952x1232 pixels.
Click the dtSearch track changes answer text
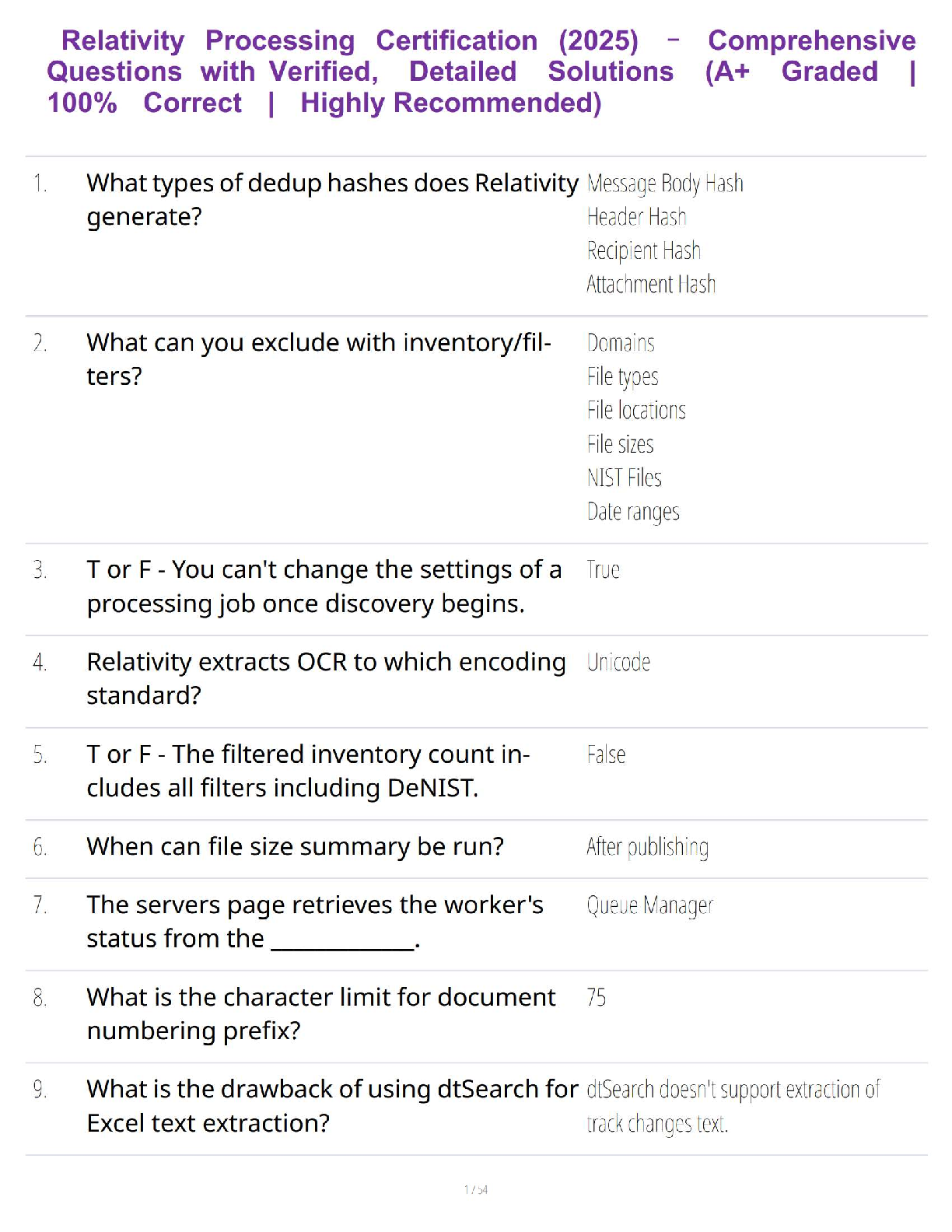733,1106
